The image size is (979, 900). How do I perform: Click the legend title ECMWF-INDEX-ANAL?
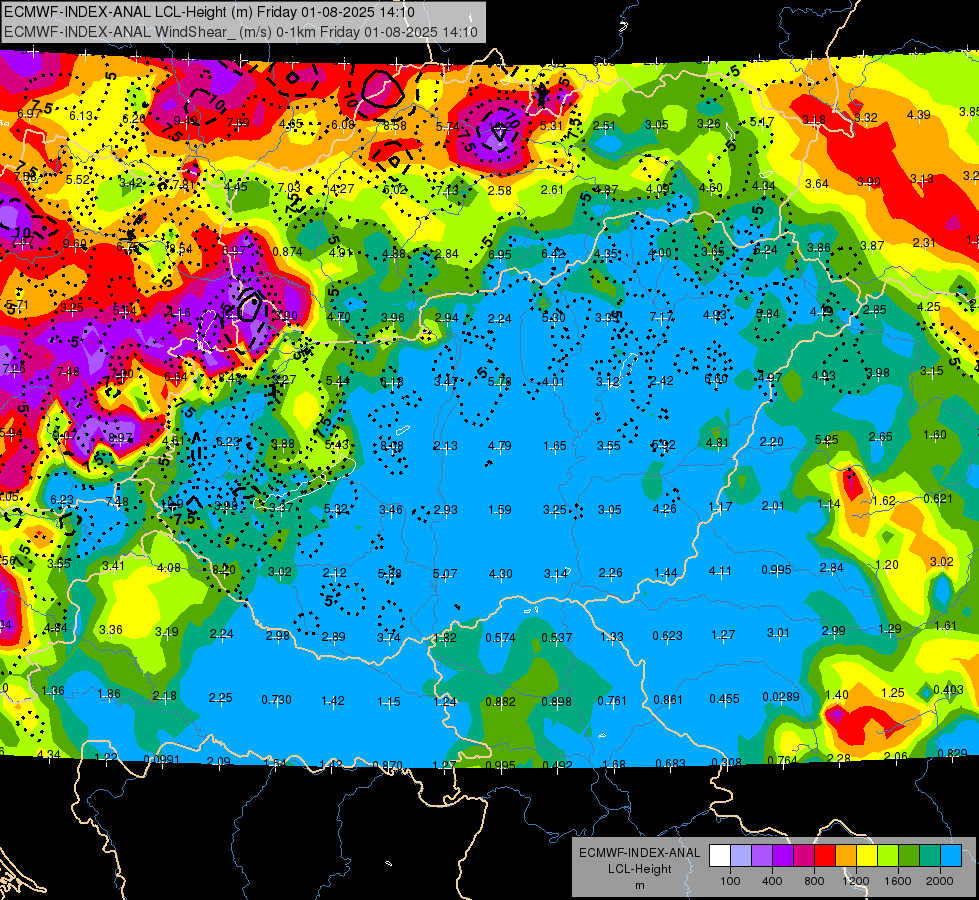click(640, 853)
